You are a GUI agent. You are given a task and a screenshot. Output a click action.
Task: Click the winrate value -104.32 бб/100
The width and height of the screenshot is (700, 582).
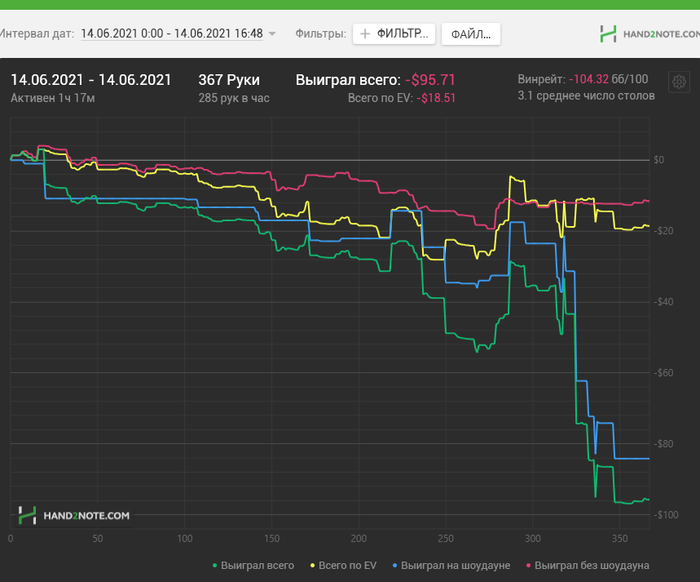pos(608,79)
